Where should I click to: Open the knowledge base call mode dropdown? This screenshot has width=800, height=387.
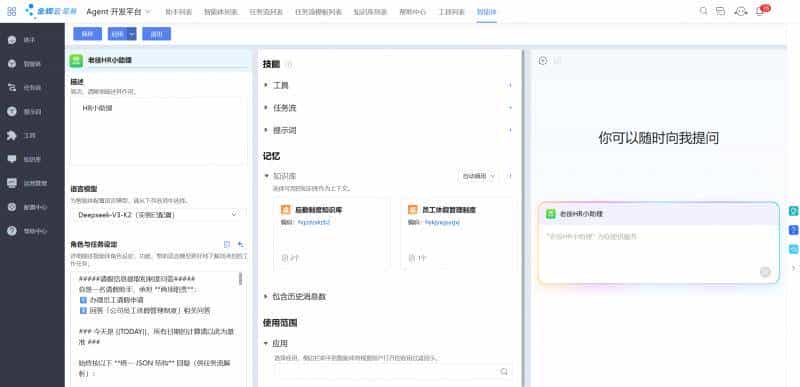click(478, 175)
